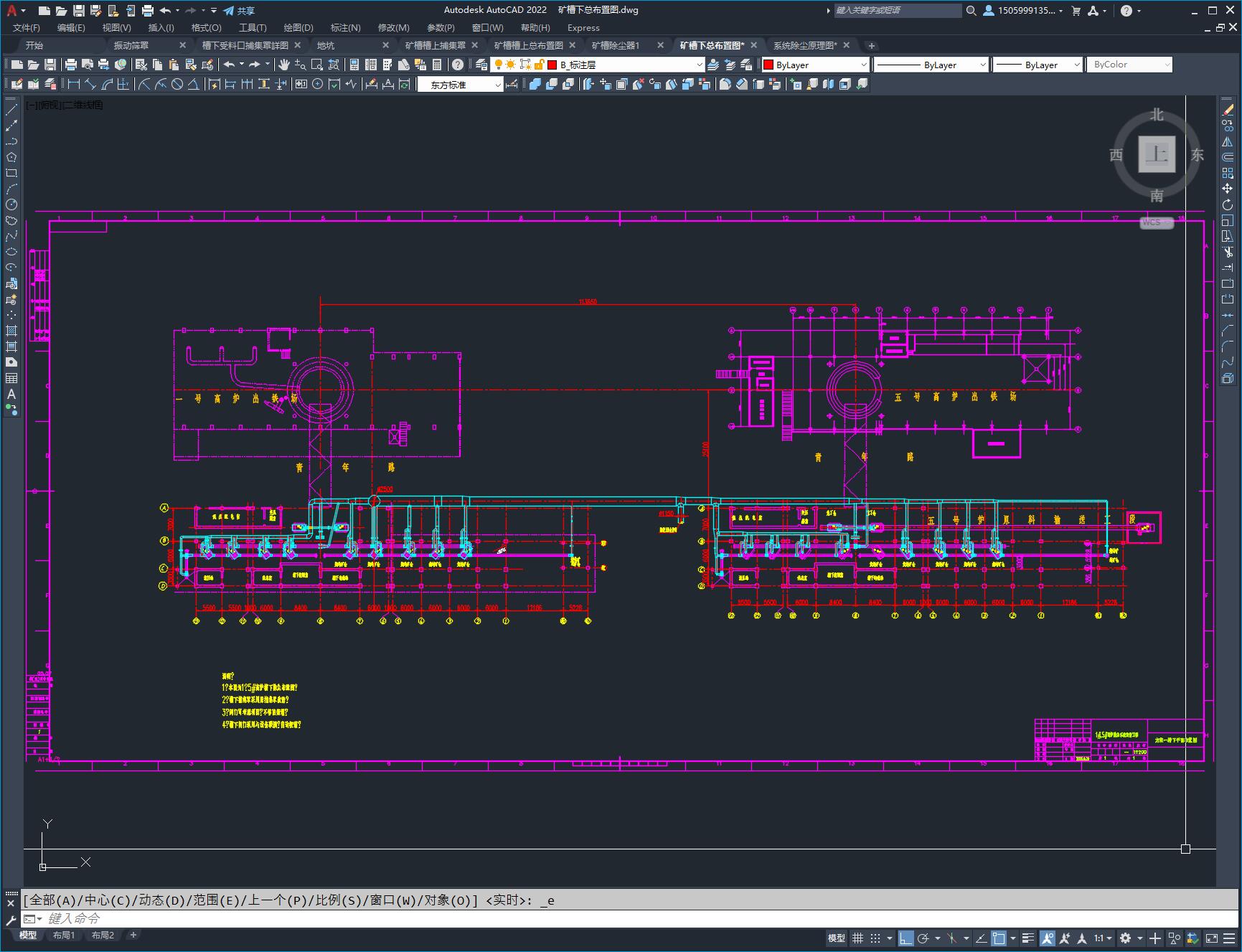
Task: Open the 标注(N) menu
Action: tap(345, 27)
